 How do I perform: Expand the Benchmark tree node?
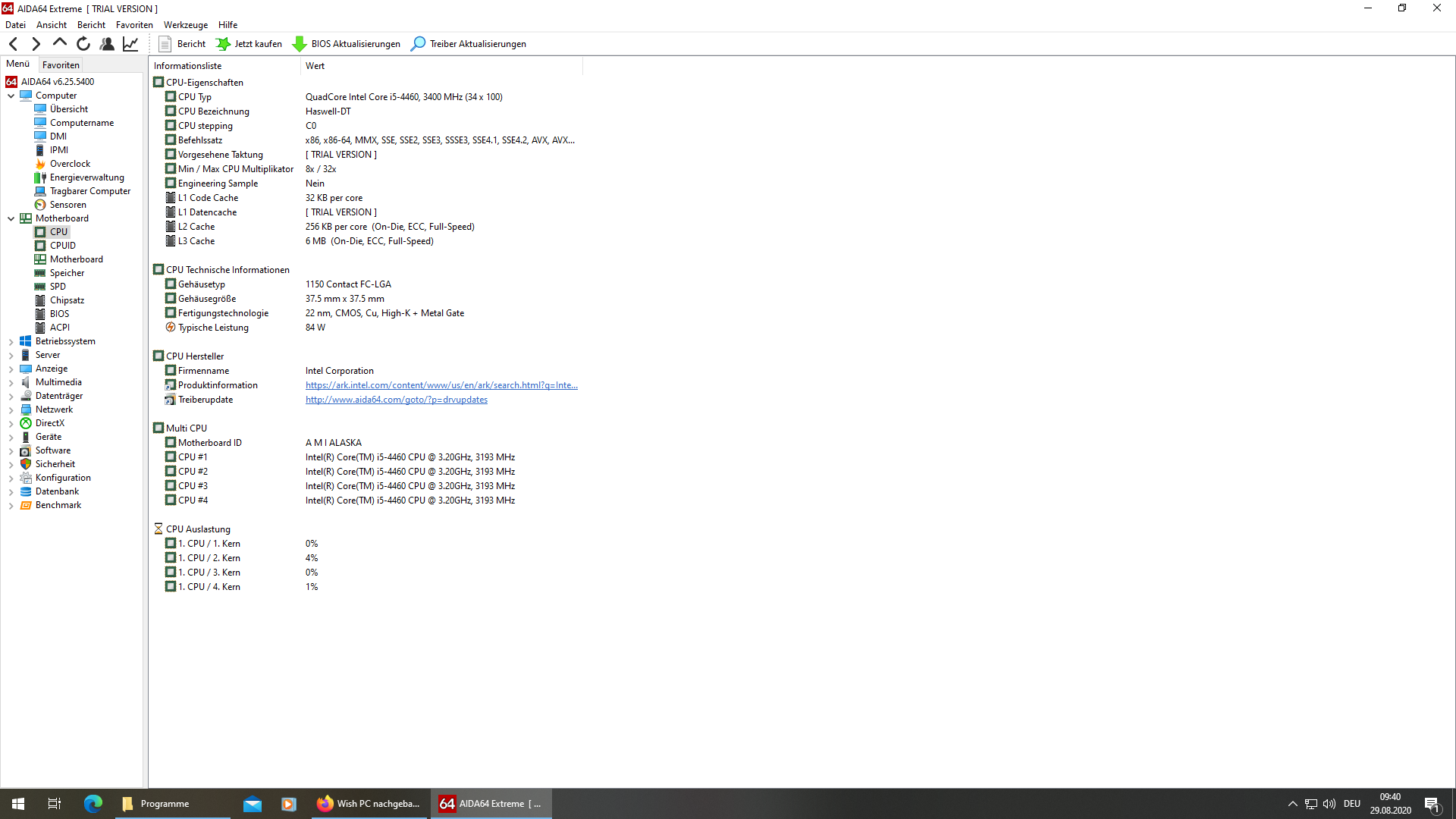(11, 506)
